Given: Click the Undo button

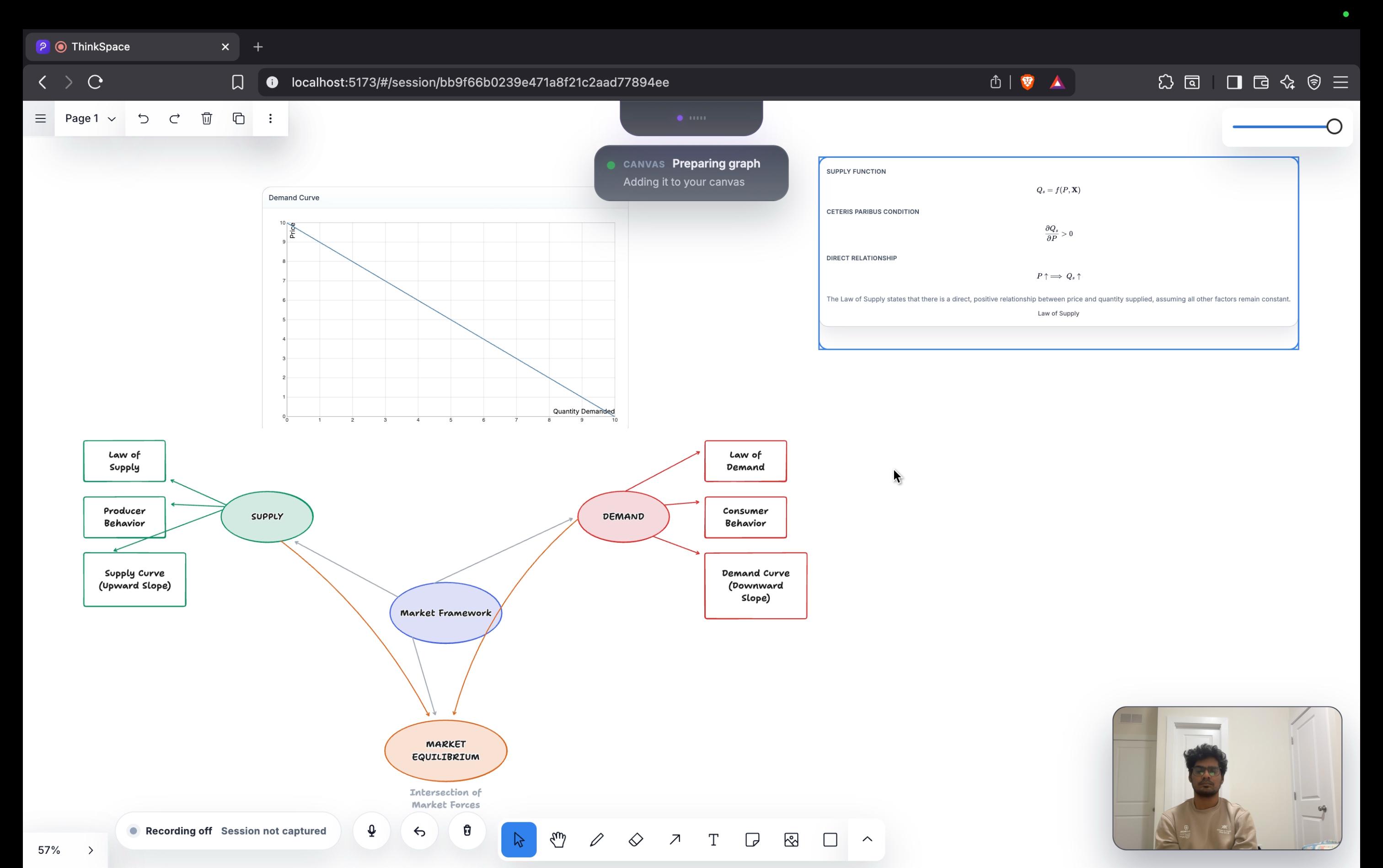Looking at the screenshot, I should coord(144,118).
